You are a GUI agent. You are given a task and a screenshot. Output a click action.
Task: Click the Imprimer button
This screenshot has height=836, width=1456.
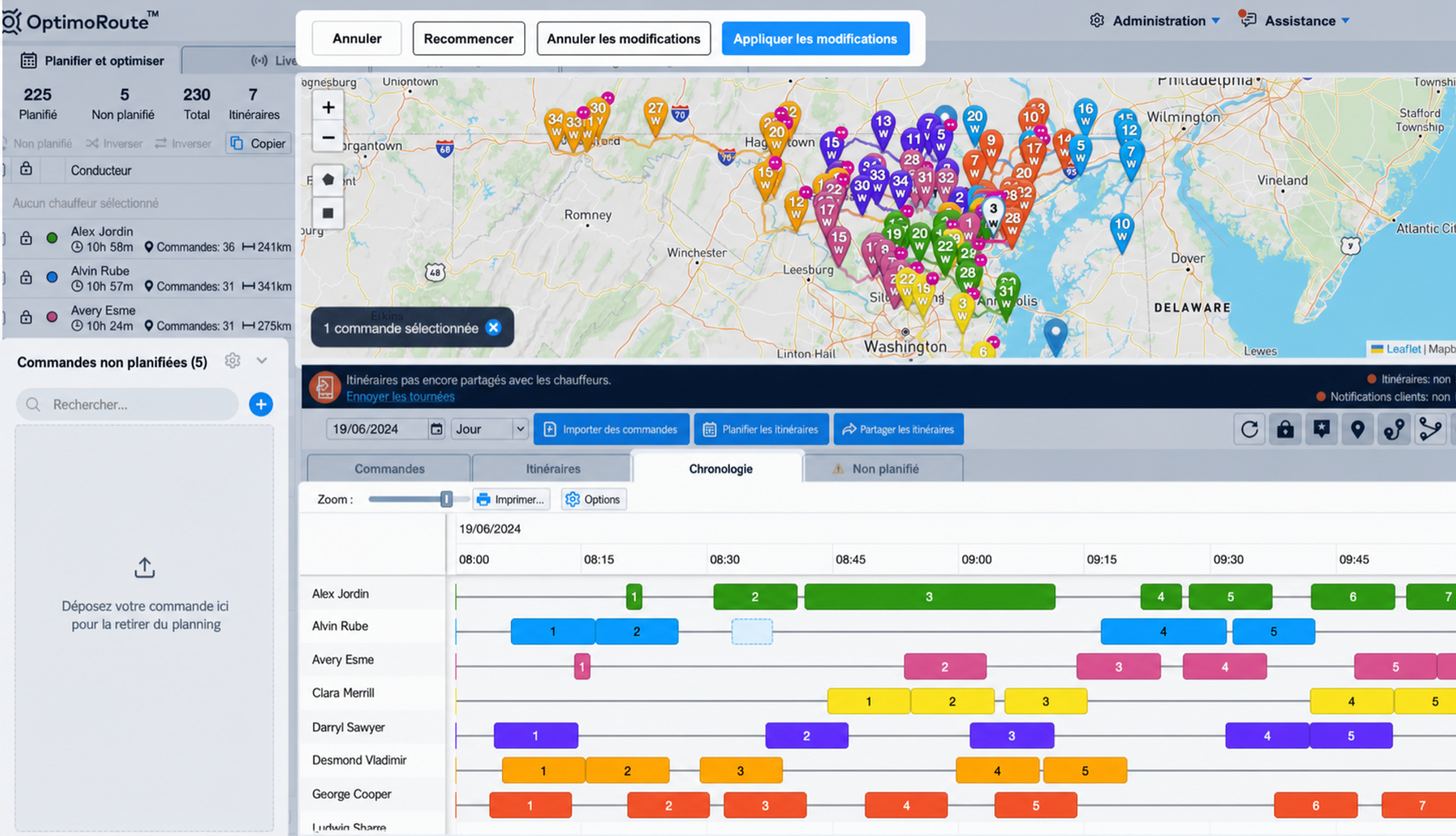pos(511,499)
